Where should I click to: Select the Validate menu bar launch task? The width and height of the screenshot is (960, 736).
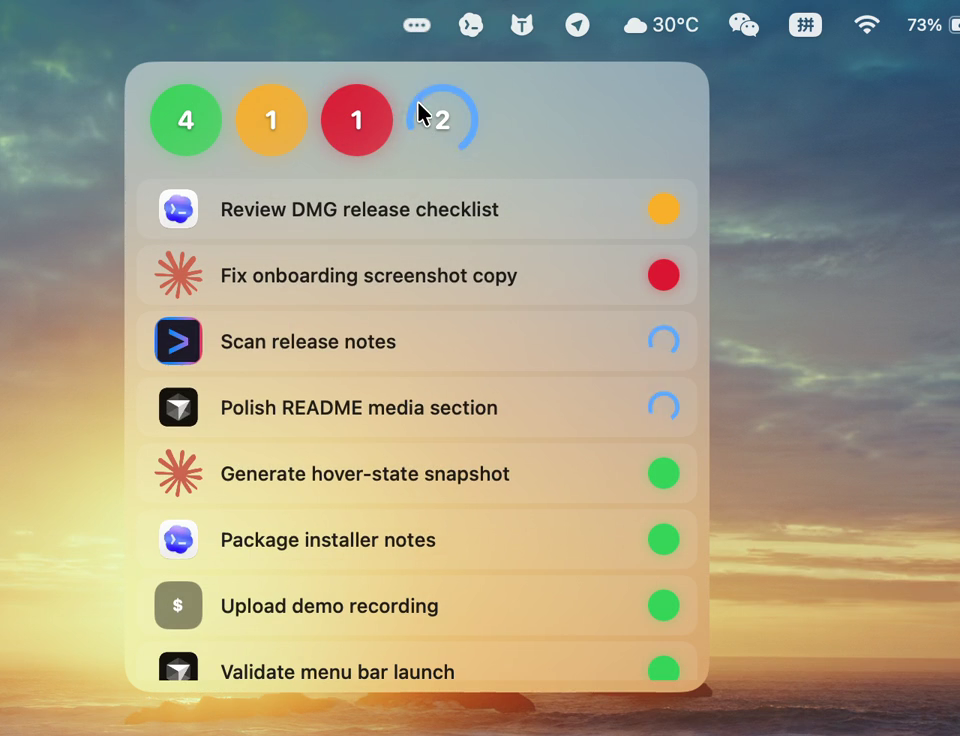pyautogui.click(x=417, y=662)
